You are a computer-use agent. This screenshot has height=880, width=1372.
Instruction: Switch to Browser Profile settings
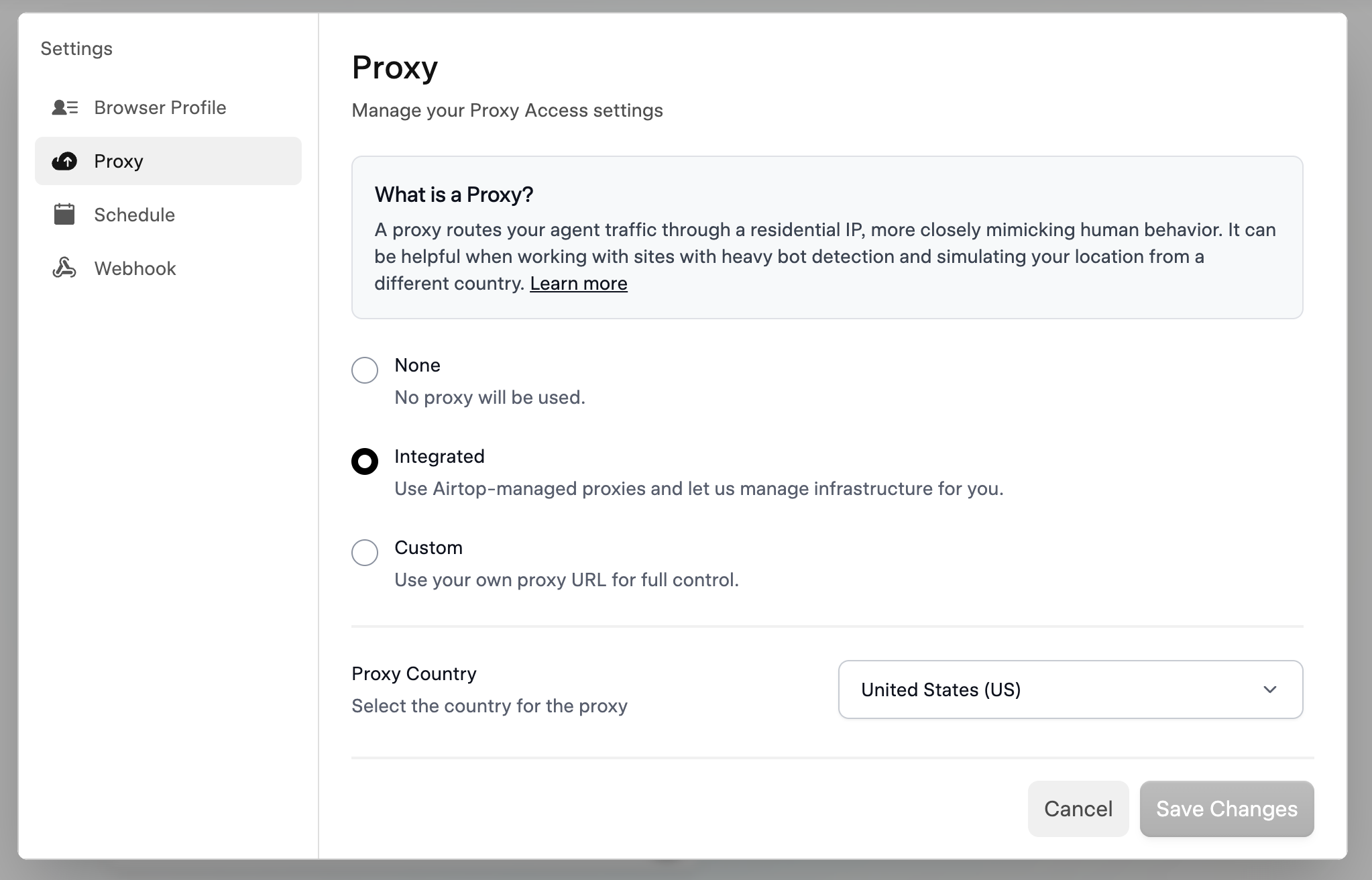160,107
